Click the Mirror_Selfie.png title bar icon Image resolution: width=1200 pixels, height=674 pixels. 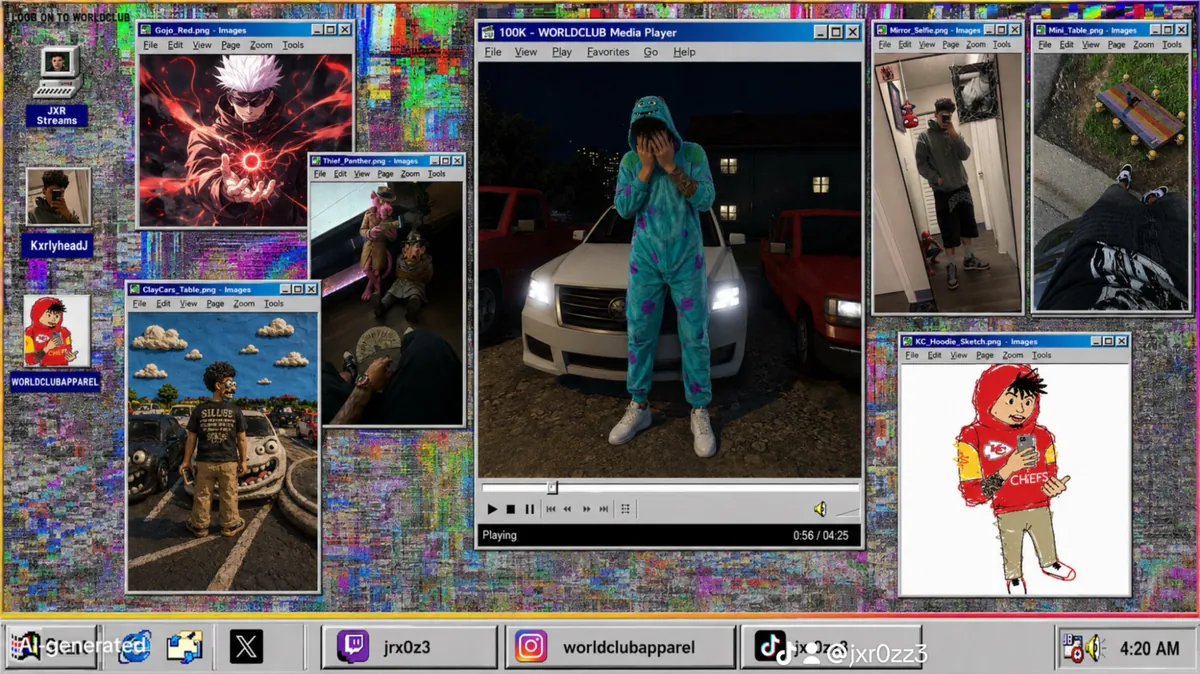[882, 30]
